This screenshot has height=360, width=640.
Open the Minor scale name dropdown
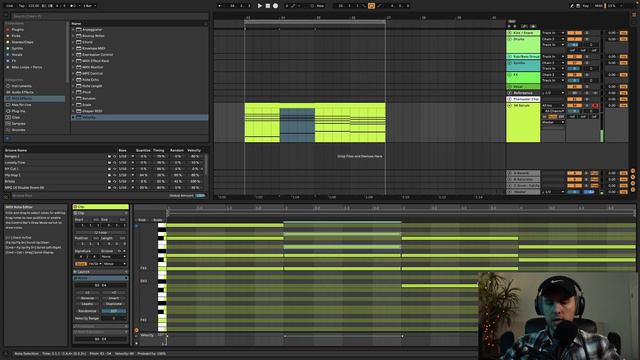tap(114, 264)
